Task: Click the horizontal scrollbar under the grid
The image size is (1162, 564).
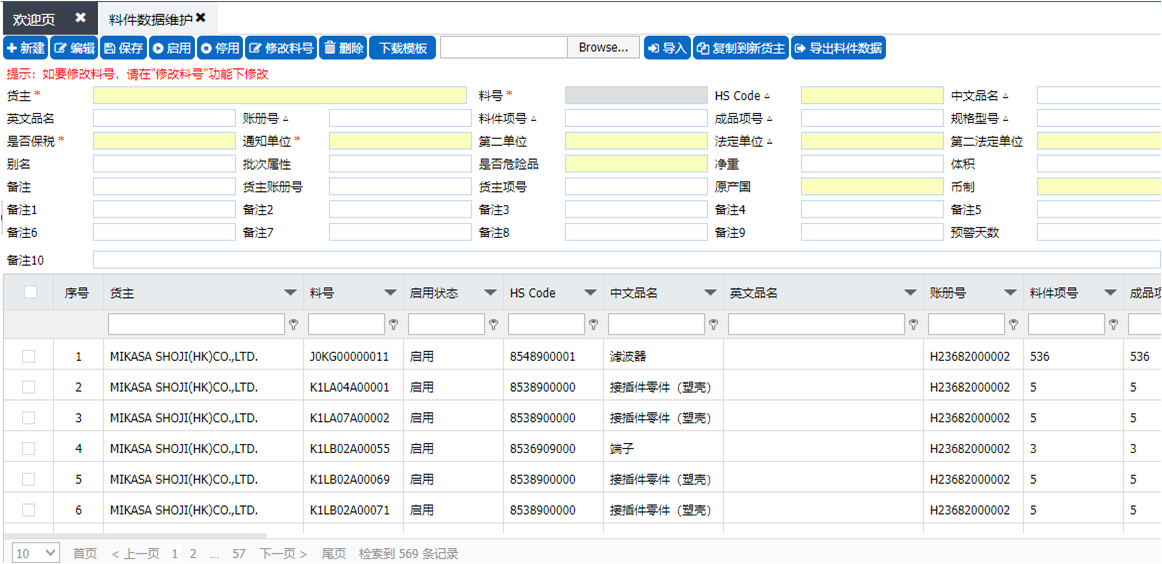Action: 135,534
